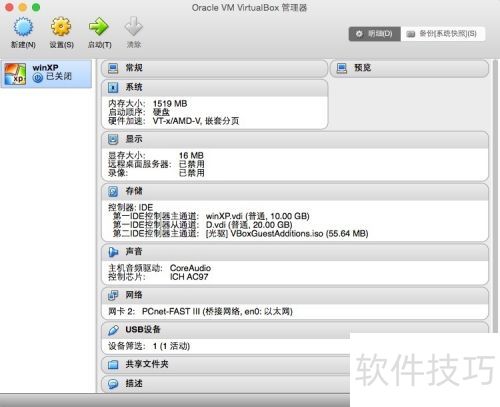This screenshot has width=500, height=407.
Task: Expand the 描述 description section
Action: click(x=226, y=384)
